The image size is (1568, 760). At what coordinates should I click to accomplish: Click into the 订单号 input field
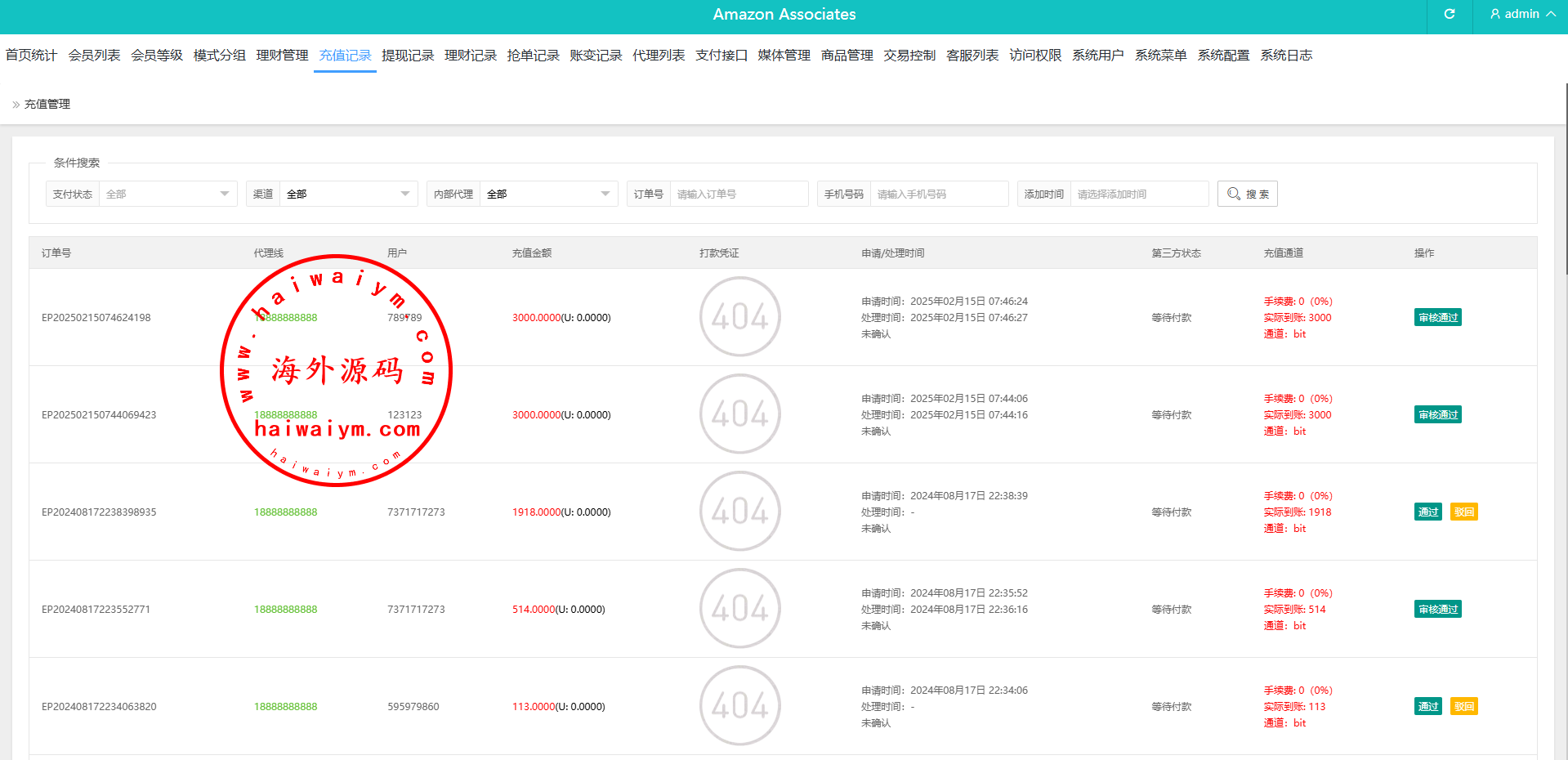[738, 194]
